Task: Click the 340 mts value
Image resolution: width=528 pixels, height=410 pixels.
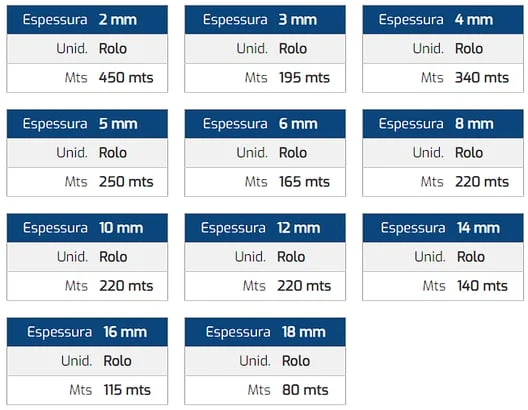Action: (x=482, y=78)
